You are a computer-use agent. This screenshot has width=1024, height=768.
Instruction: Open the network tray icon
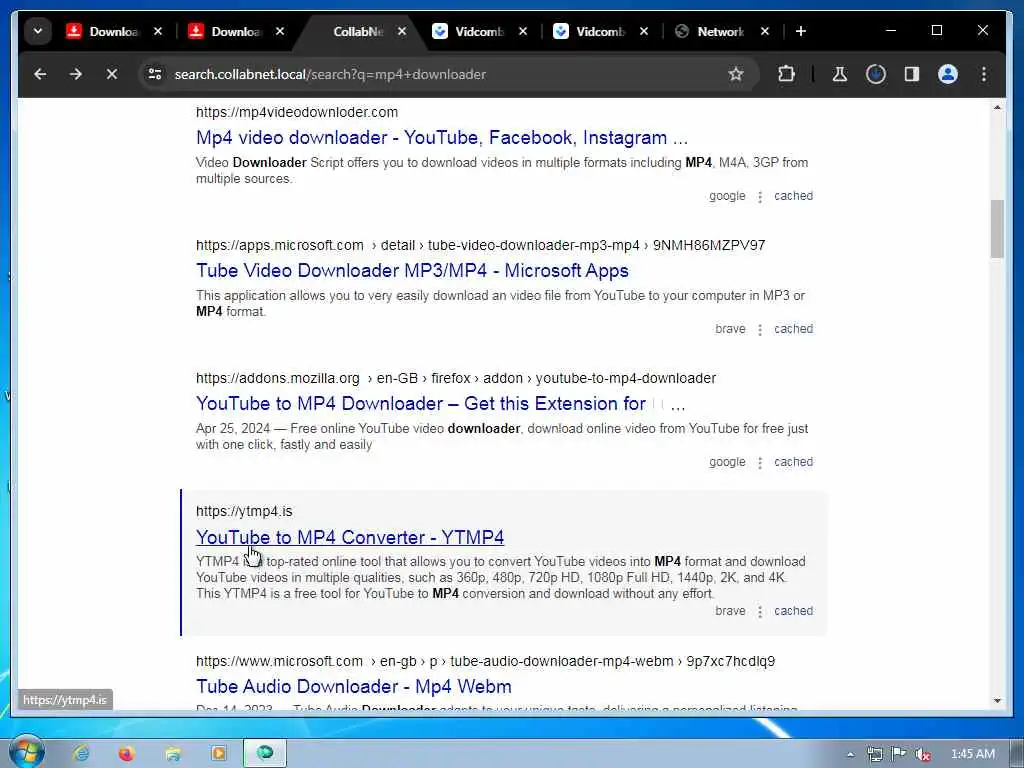tap(875, 754)
